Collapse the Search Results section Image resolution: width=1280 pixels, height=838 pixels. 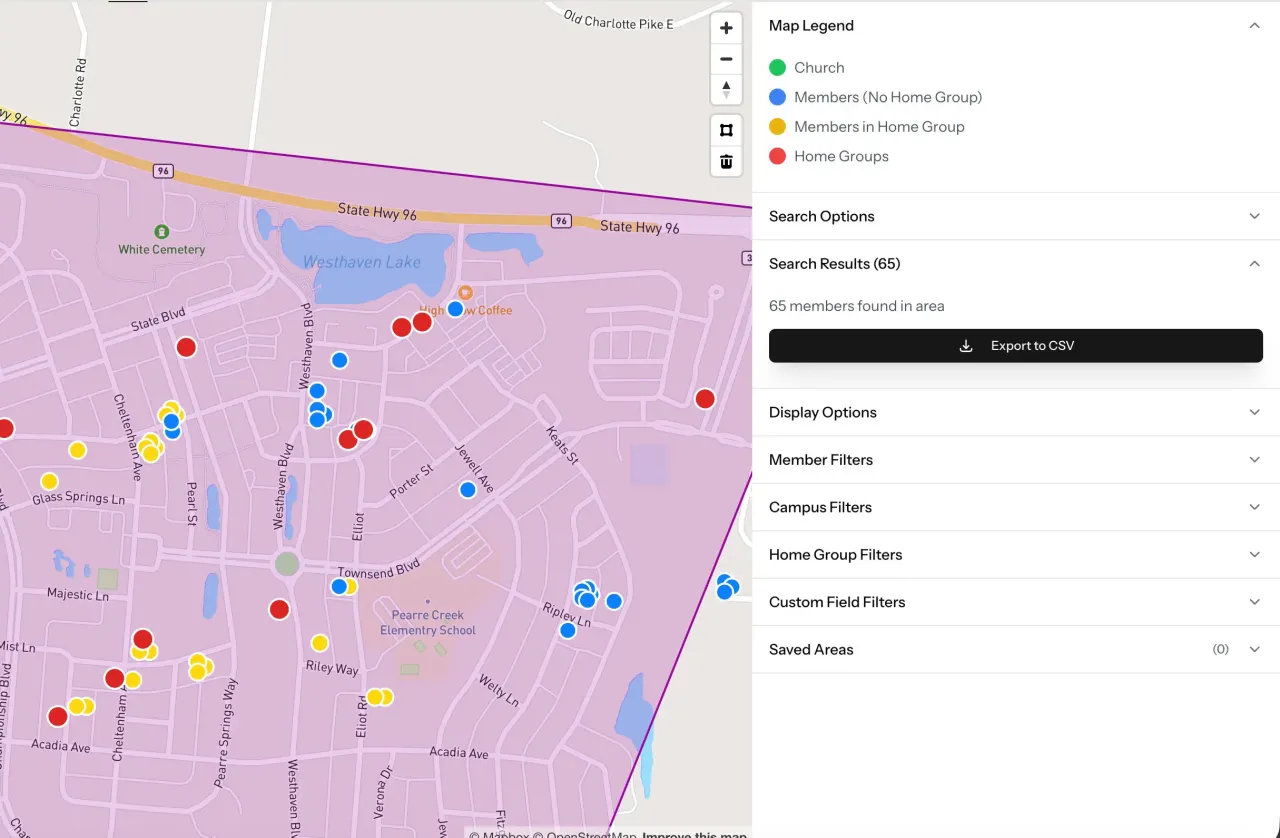pos(1254,264)
